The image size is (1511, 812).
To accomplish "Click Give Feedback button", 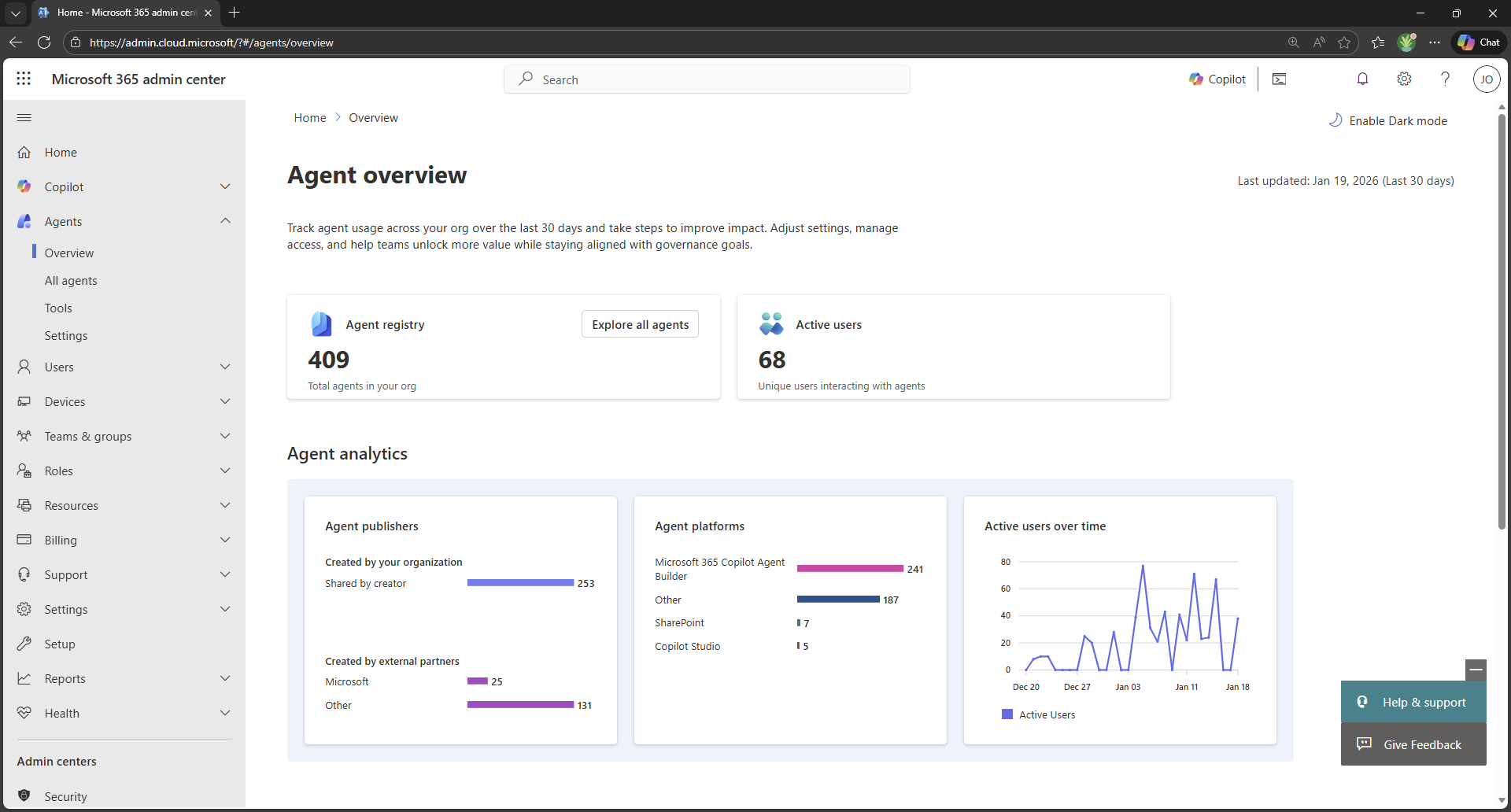I will (1413, 744).
